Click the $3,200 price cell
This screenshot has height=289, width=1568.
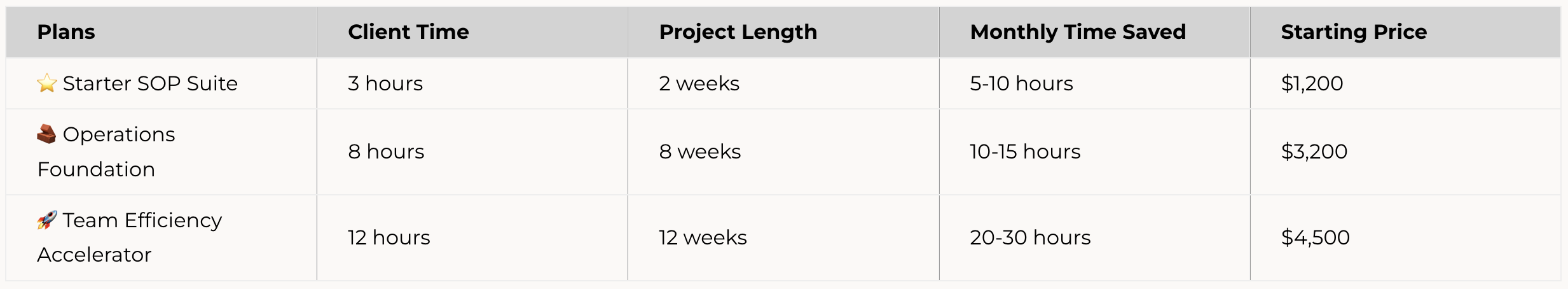tap(1314, 152)
